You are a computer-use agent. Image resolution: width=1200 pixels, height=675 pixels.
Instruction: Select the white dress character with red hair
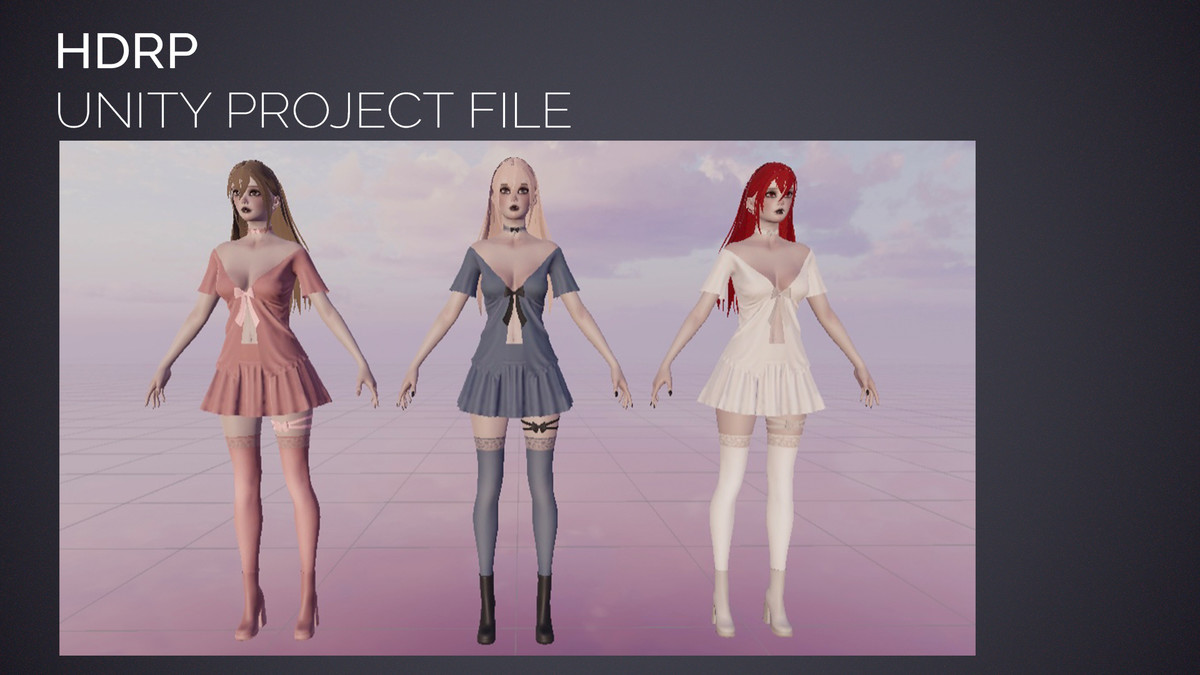[765, 398]
